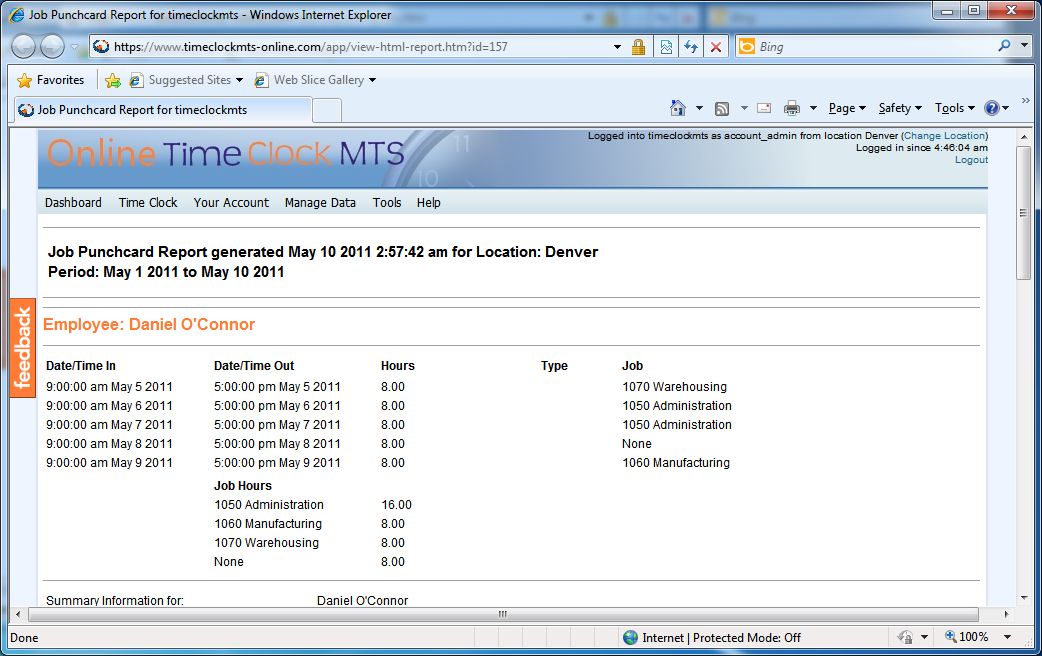This screenshot has height=656, width=1042.
Task: Click the Change Location link
Action: pos(944,136)
